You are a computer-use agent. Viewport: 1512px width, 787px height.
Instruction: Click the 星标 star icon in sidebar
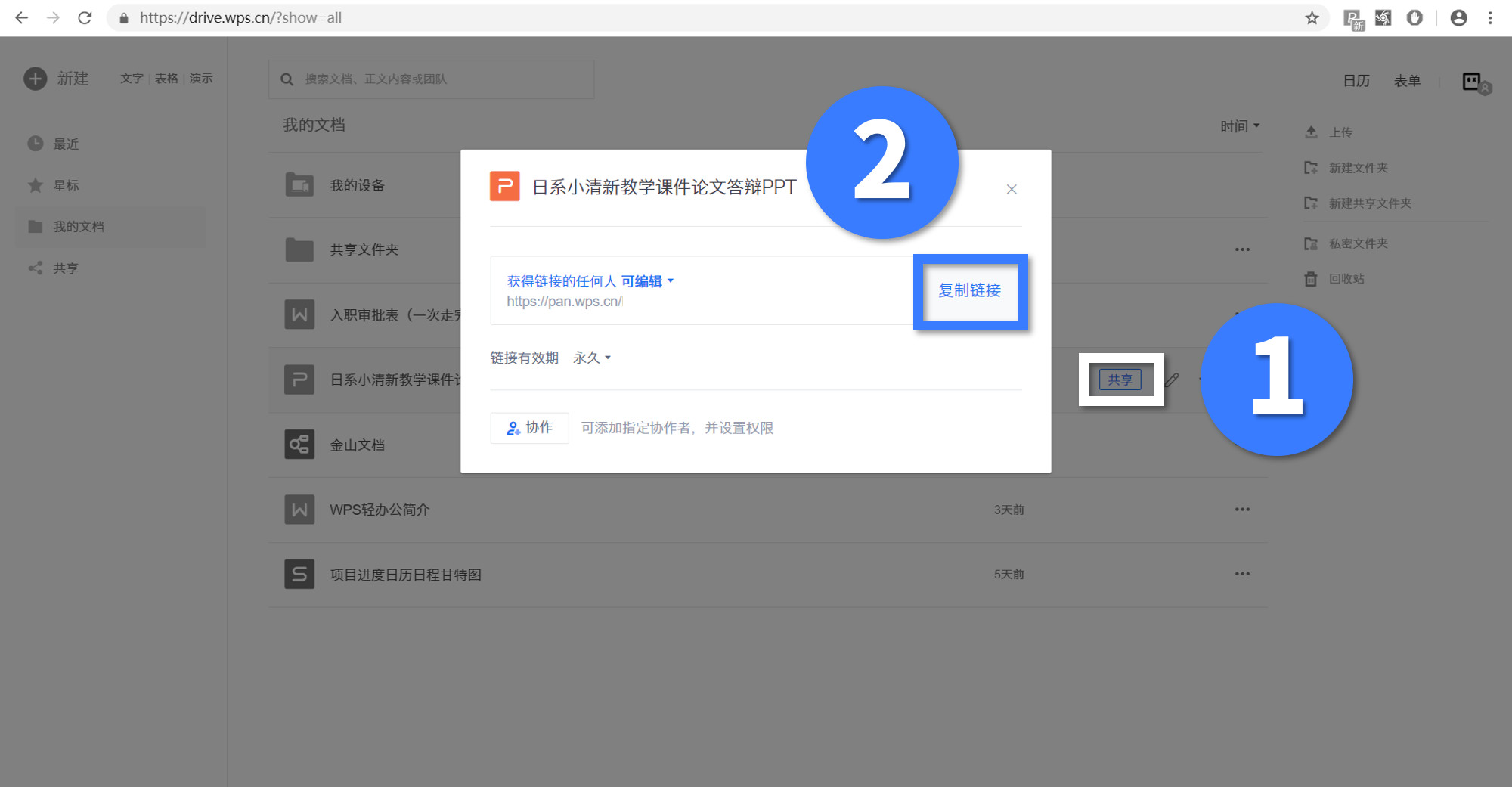tap(35, 185)
